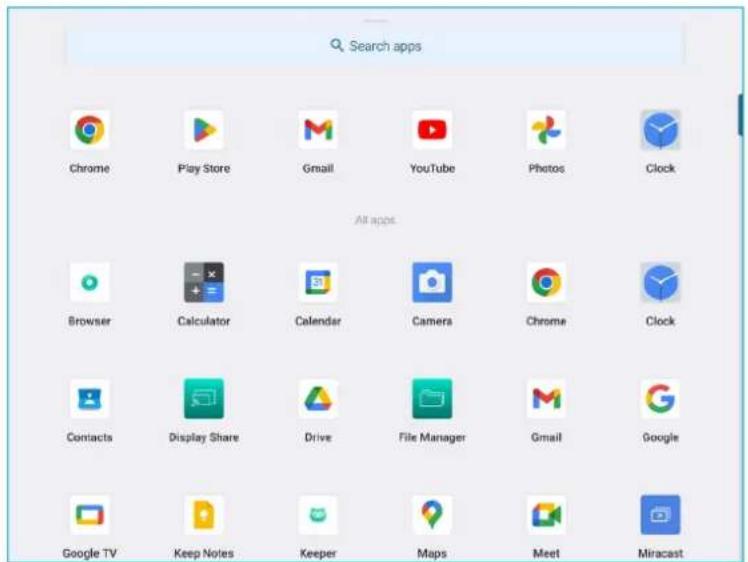The image size is (748, 562).
Task: Open the Calendar app
Action: [318, 282]
